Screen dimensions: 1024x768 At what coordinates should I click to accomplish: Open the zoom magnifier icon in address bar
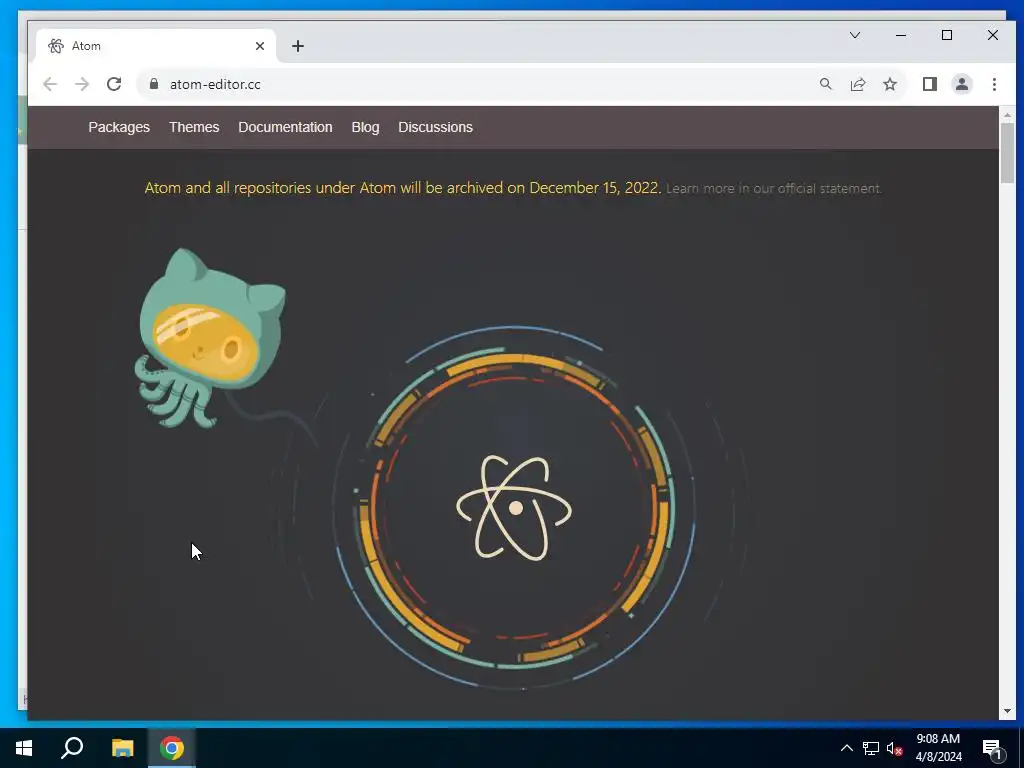825,84
